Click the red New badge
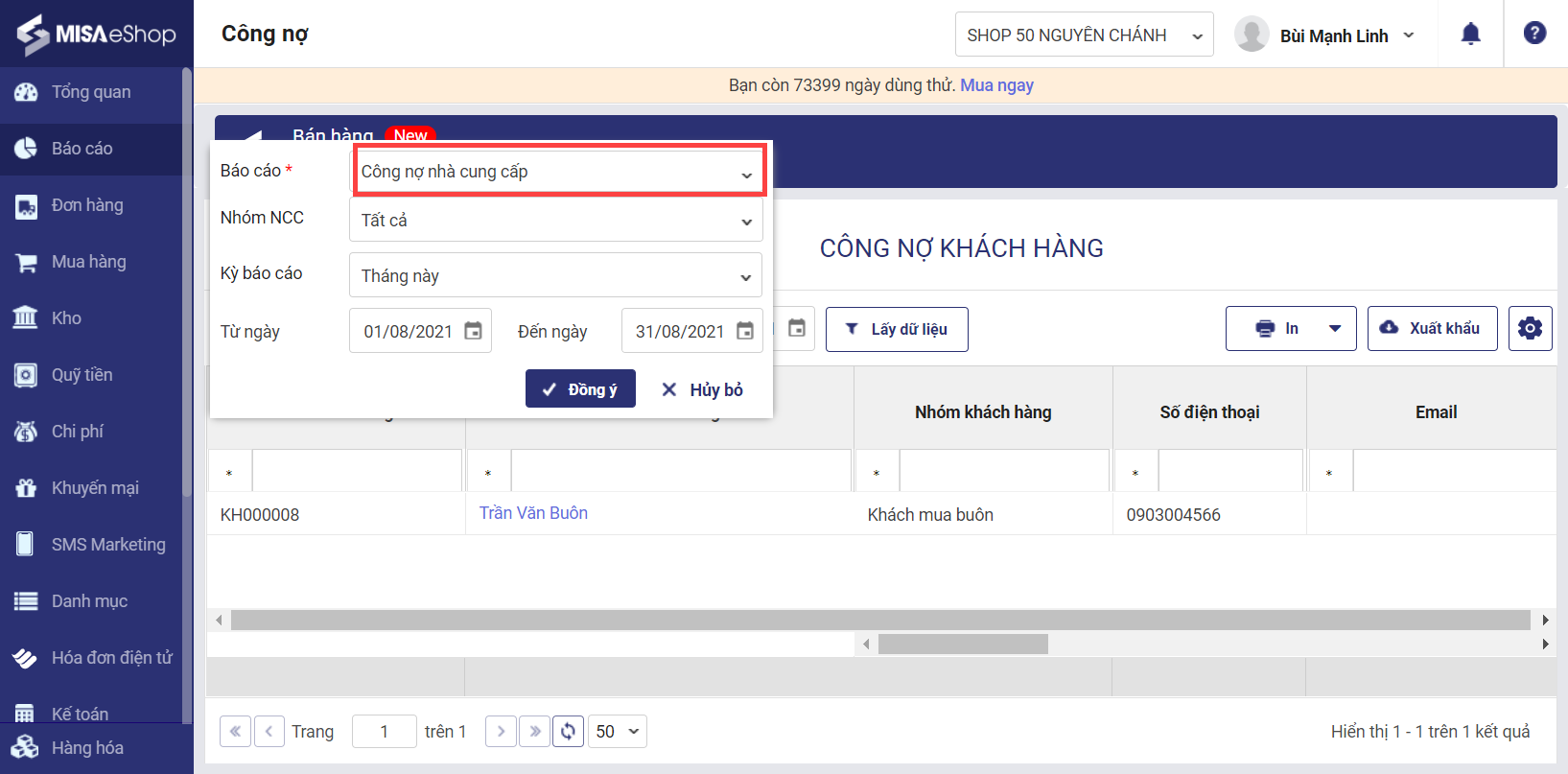The image size is (1568, 774). click(410, 134)
